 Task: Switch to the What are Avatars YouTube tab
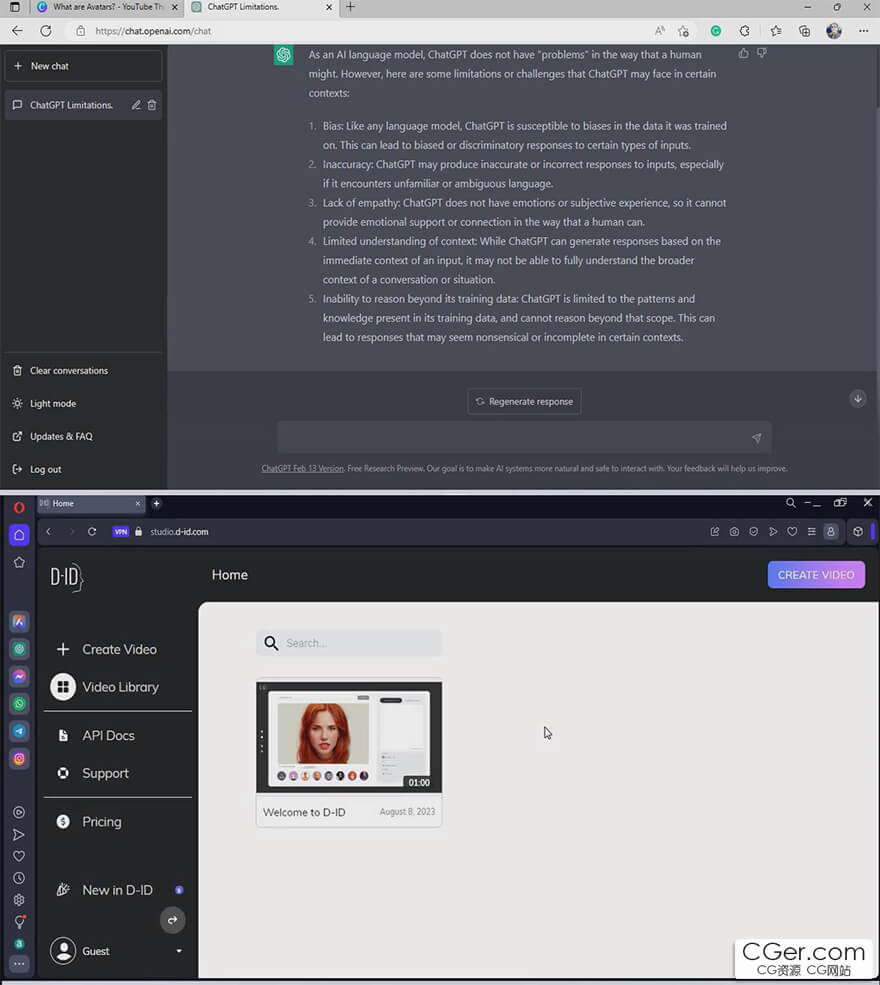107,7
